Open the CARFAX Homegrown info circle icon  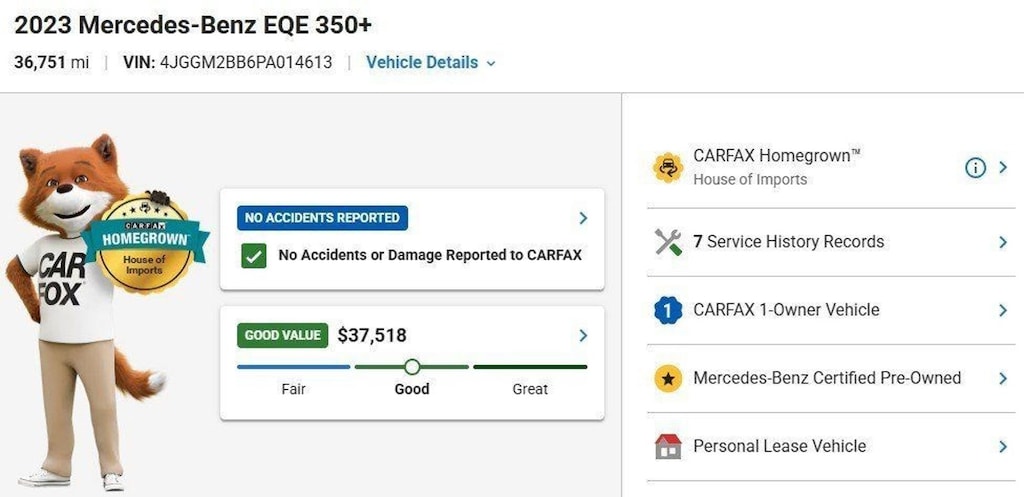pyautogui.click(x=975, y=168)
